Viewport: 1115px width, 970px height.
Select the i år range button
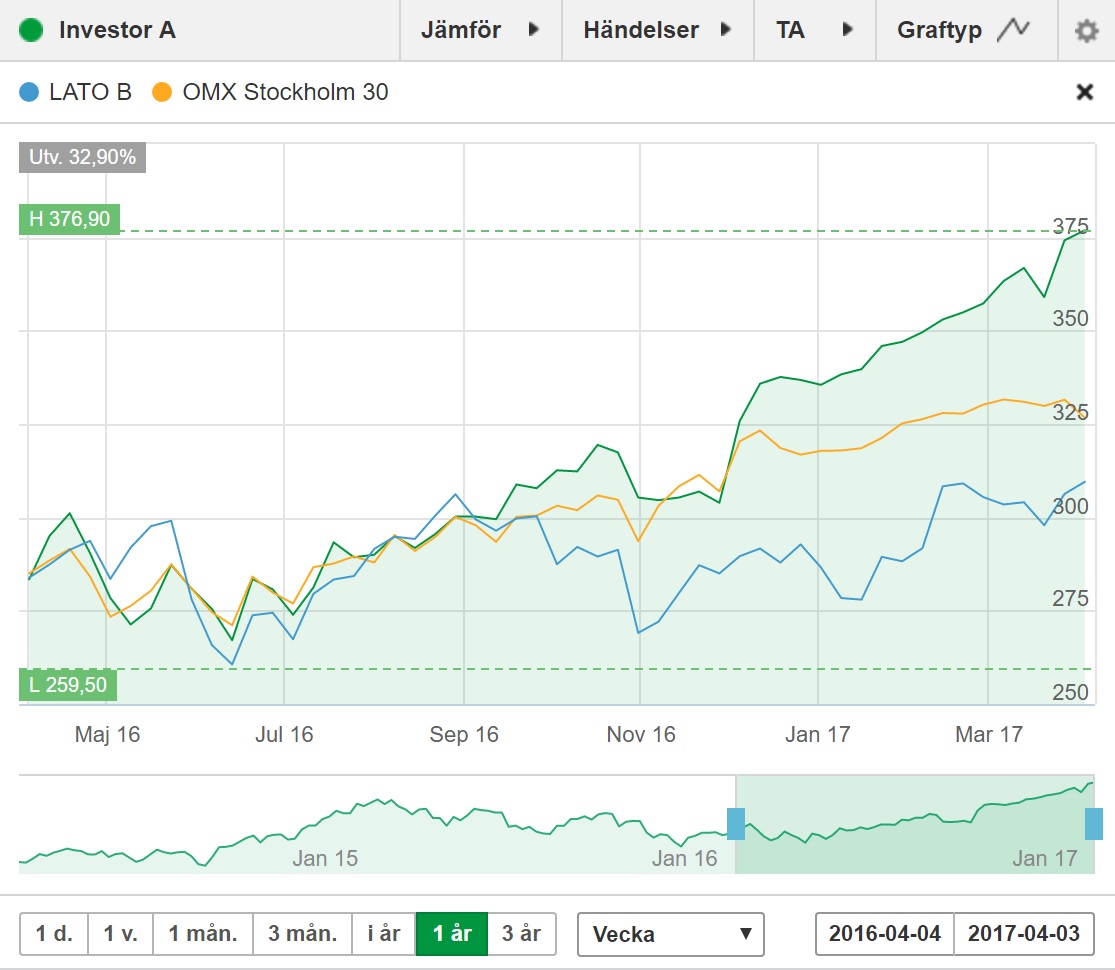coord(384,934)
